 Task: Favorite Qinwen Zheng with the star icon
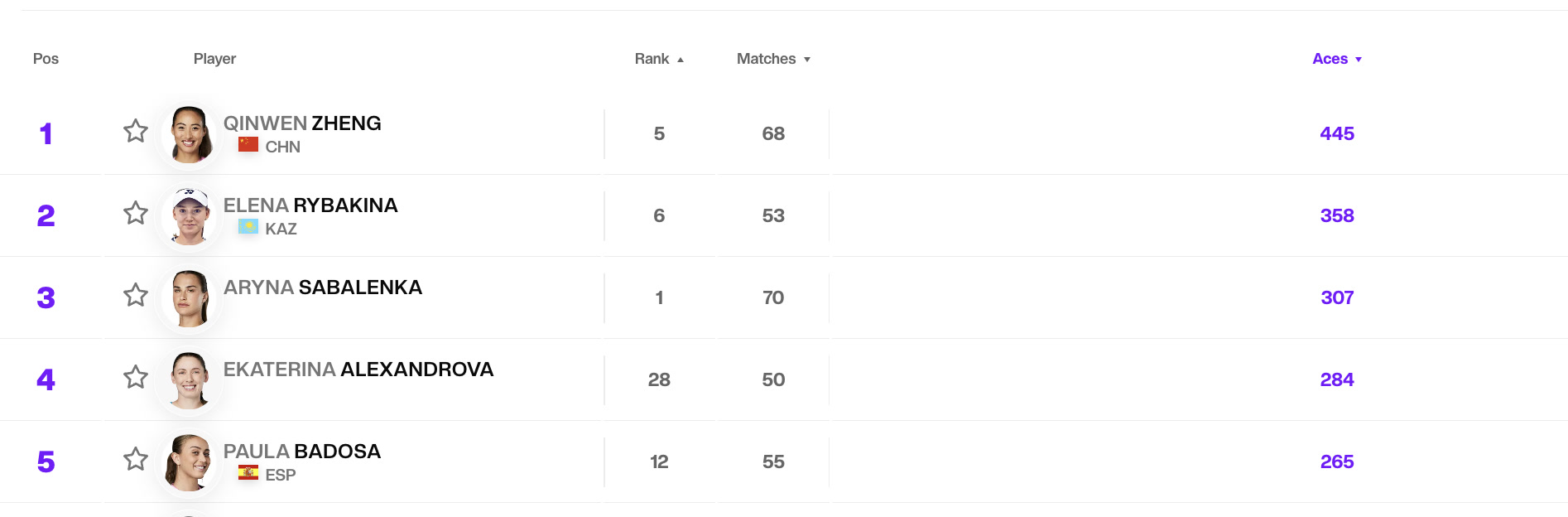[x=136, y=131]
